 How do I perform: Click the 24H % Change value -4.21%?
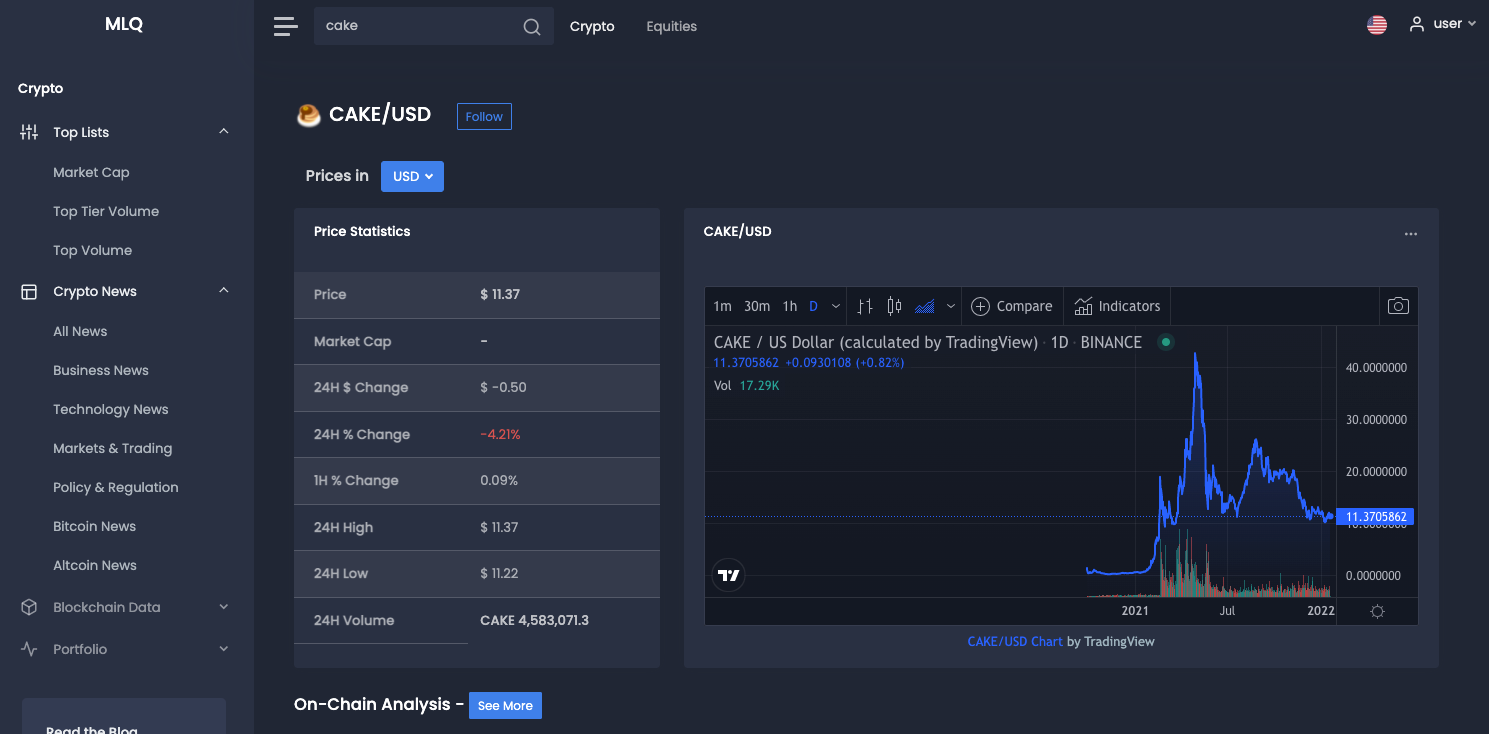(500, 434)
